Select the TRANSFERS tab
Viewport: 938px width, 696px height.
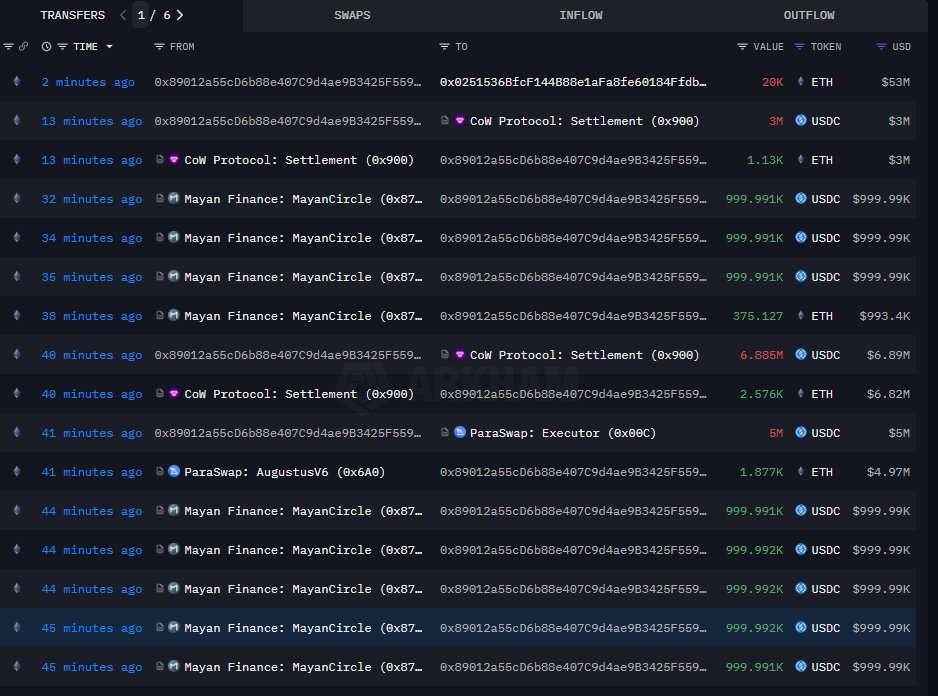(x=72, y=16)
